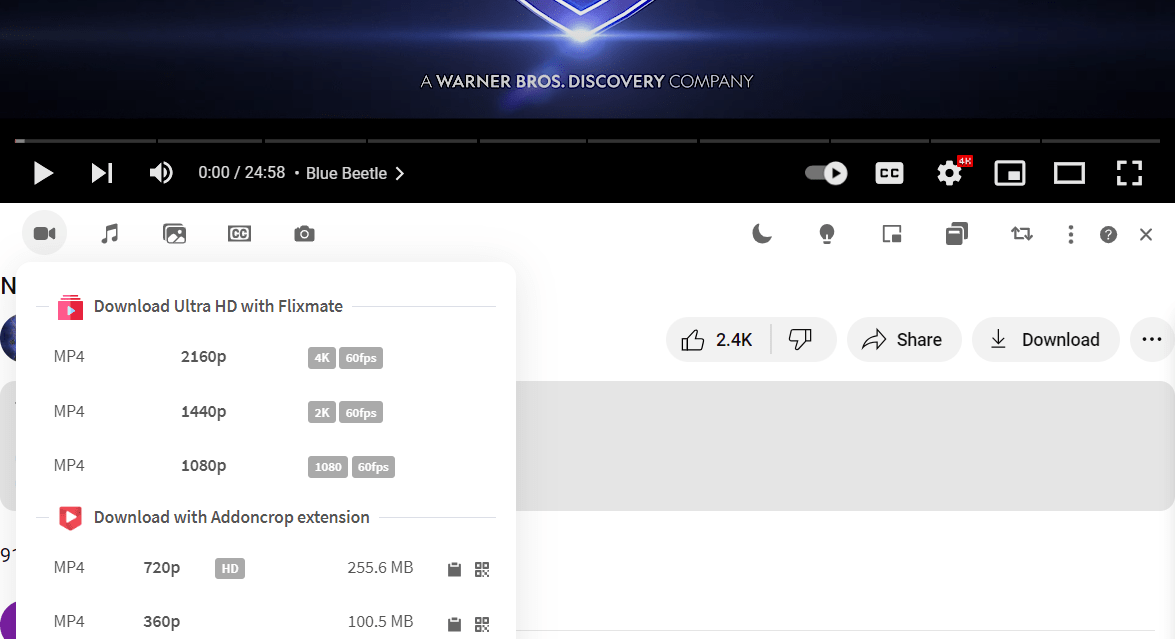Click the question mark help icon
Screen dimensions: 1175x639
point(1108,235)
